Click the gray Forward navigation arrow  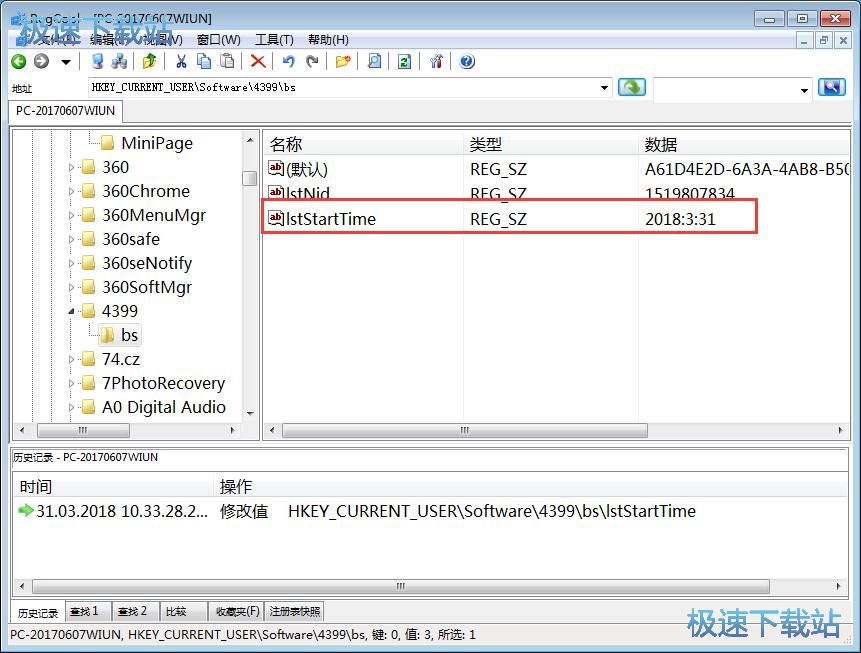[x=41, y=62]
